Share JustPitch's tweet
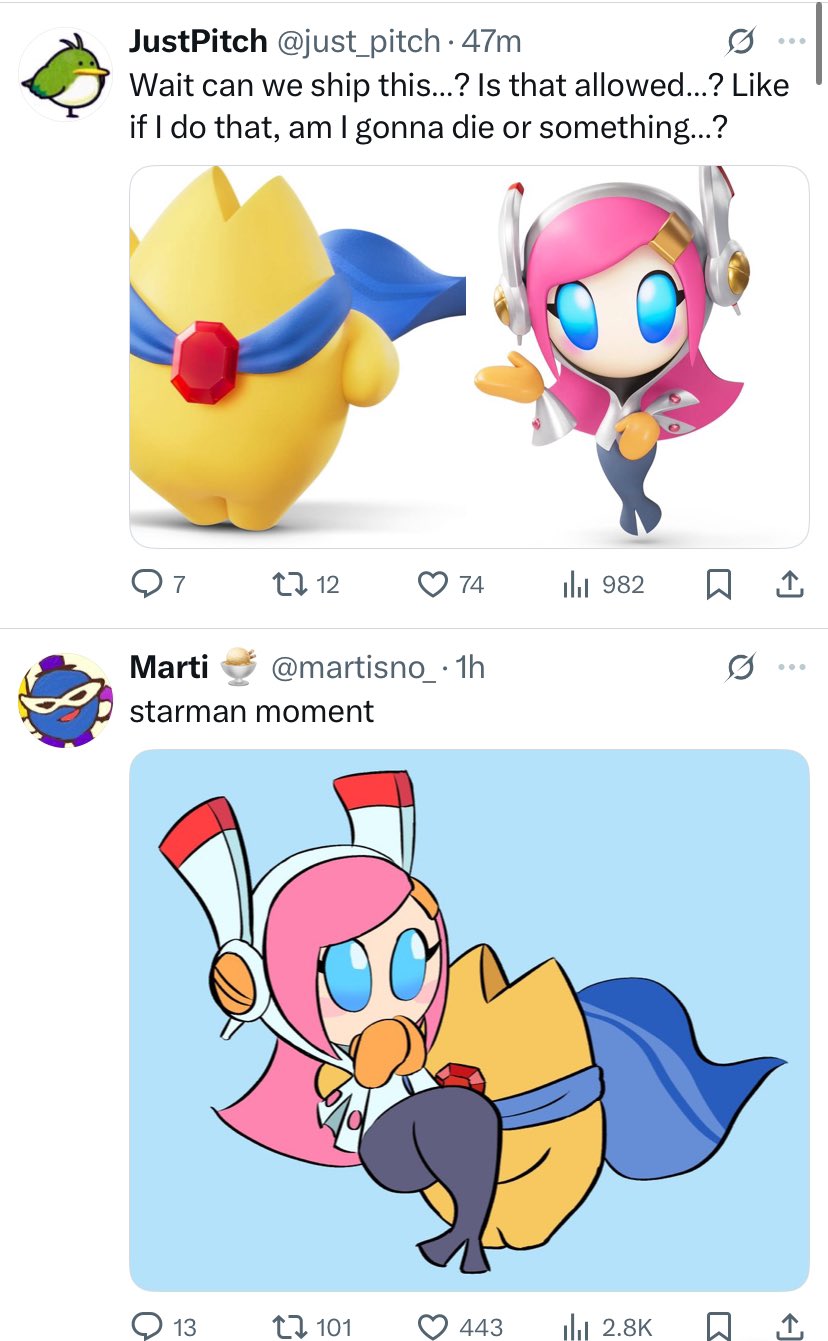Screen dimensions: 828x1341 point(790,584)
